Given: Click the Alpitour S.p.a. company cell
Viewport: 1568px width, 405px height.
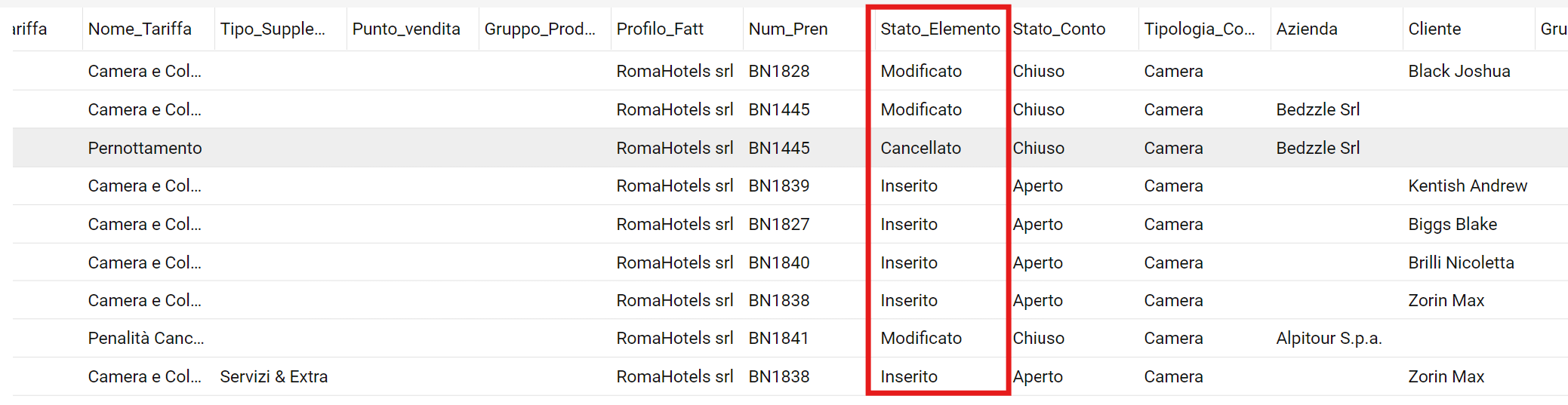Looking at the screenshot, I should pyautogui.click(x=1329, y=339).
